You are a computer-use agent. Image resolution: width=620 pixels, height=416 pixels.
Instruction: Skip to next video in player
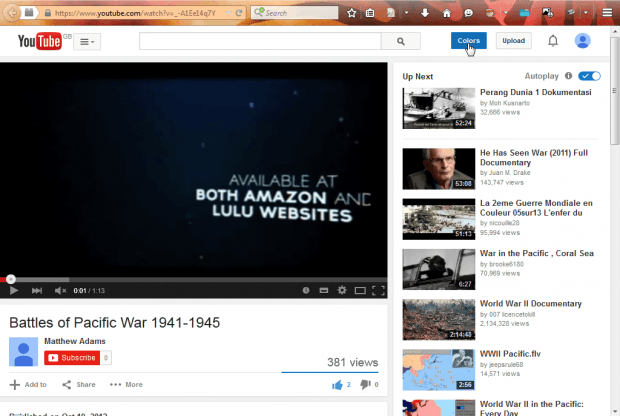pos(37,290)
